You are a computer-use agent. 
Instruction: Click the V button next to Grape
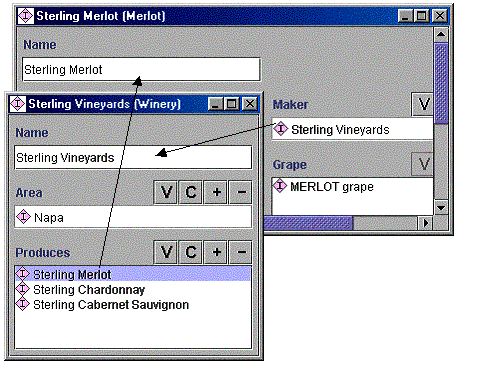[x=423, y=164]
